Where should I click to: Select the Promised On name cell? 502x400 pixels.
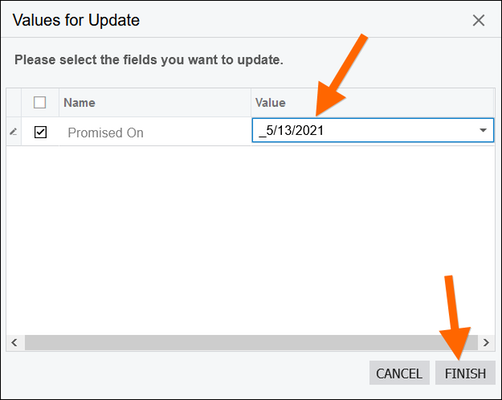[155, 132]
